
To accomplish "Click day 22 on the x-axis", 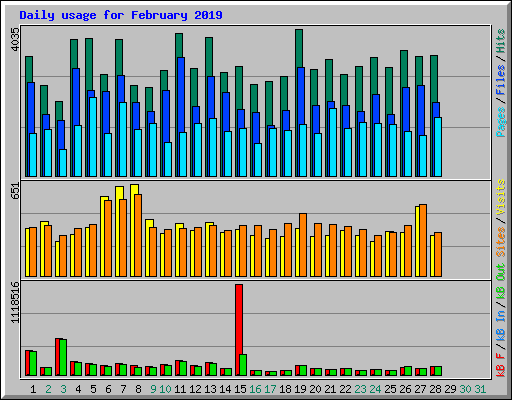I will pyautogui.click(x=345, y=389).
